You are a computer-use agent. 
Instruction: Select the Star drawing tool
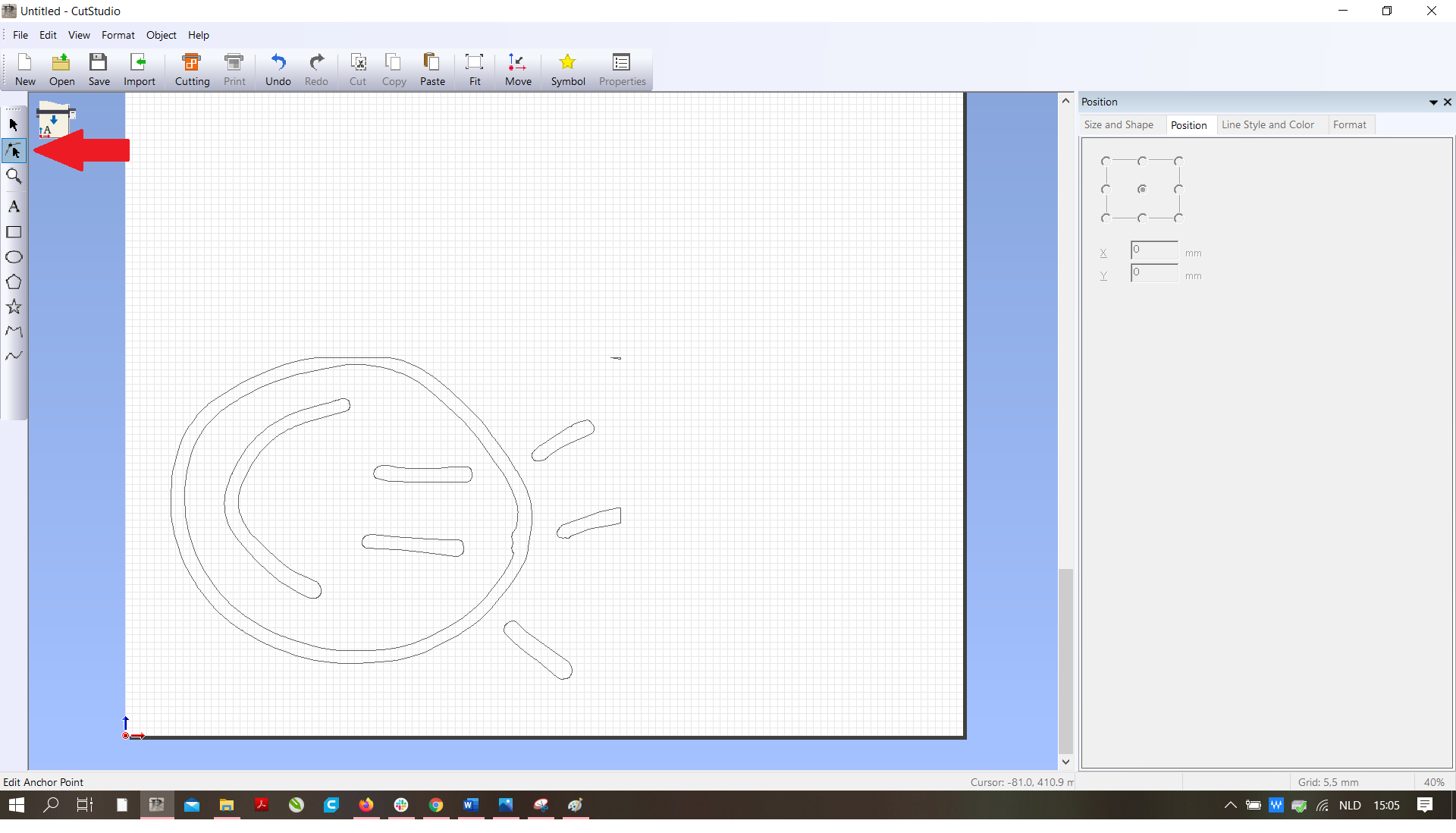tap(14, 307)
